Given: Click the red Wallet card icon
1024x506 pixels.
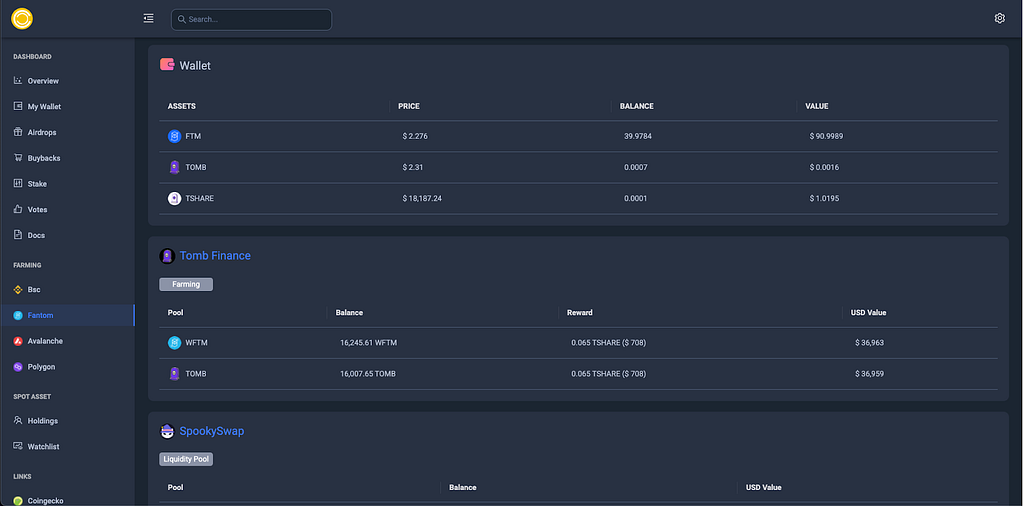Looking at the screenshot, I should point(167,65).
